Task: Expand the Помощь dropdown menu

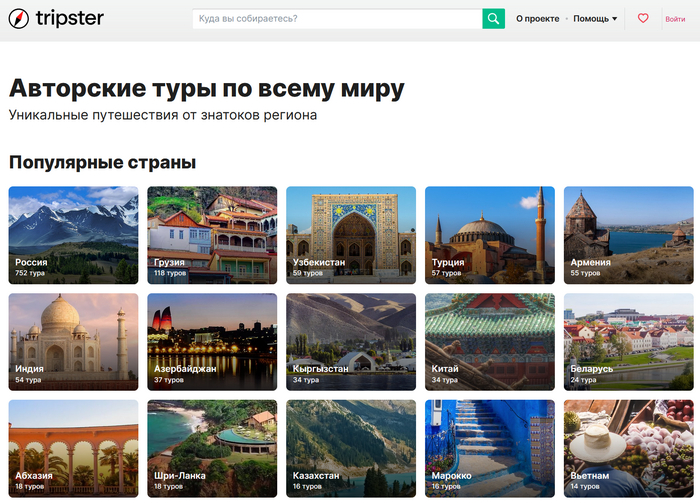Action: click(595, 19)
